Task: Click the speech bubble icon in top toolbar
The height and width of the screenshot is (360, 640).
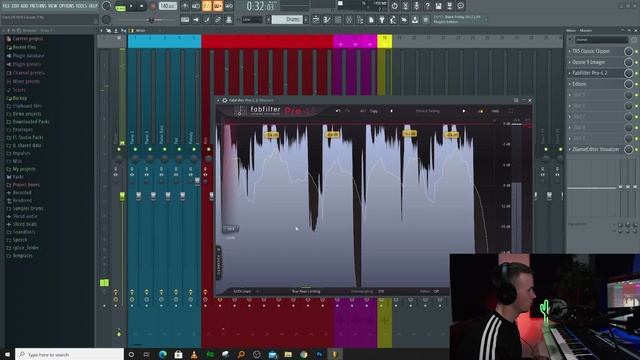Action: (x=460, y=6)
